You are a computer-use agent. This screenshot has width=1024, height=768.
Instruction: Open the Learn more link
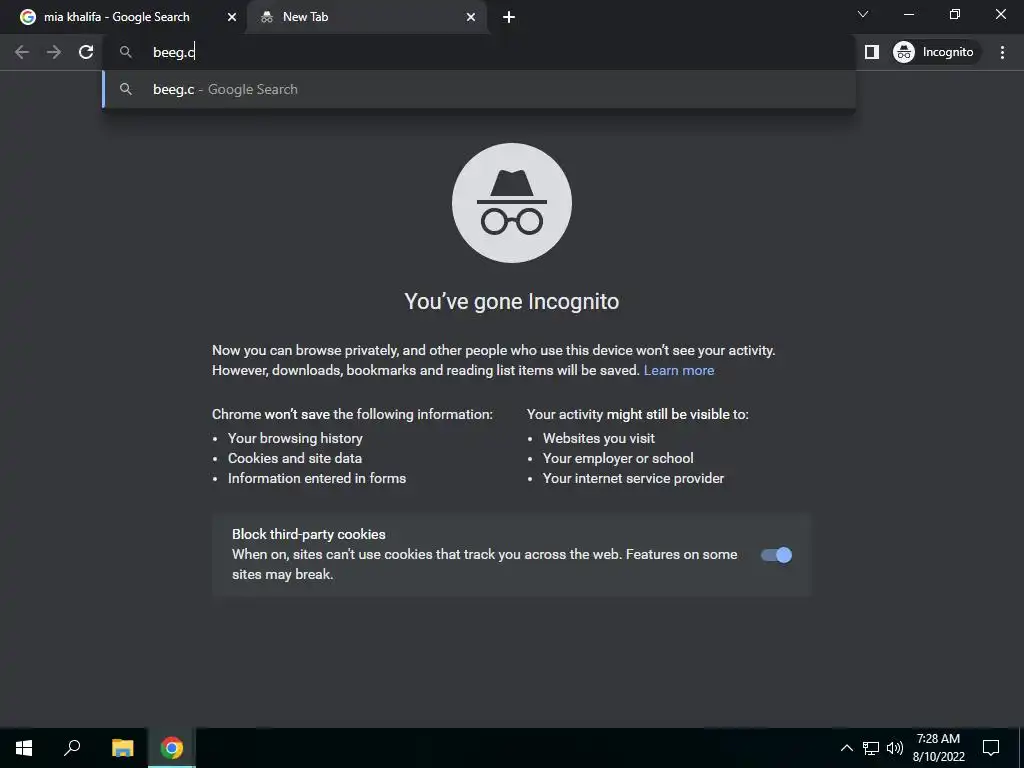tap(679, 370)
